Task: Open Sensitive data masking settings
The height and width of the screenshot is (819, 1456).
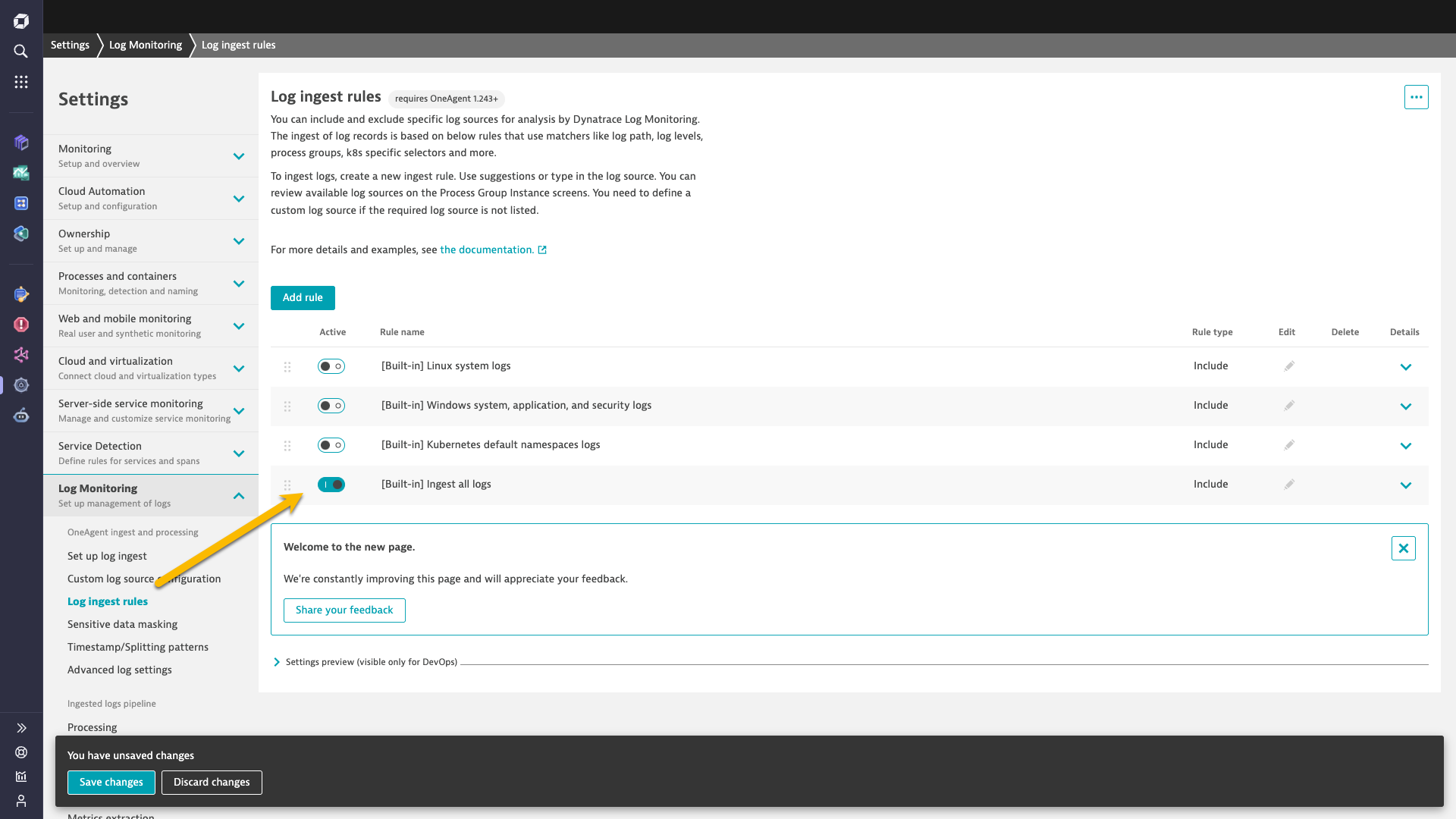Action: (x=122, y=624)
